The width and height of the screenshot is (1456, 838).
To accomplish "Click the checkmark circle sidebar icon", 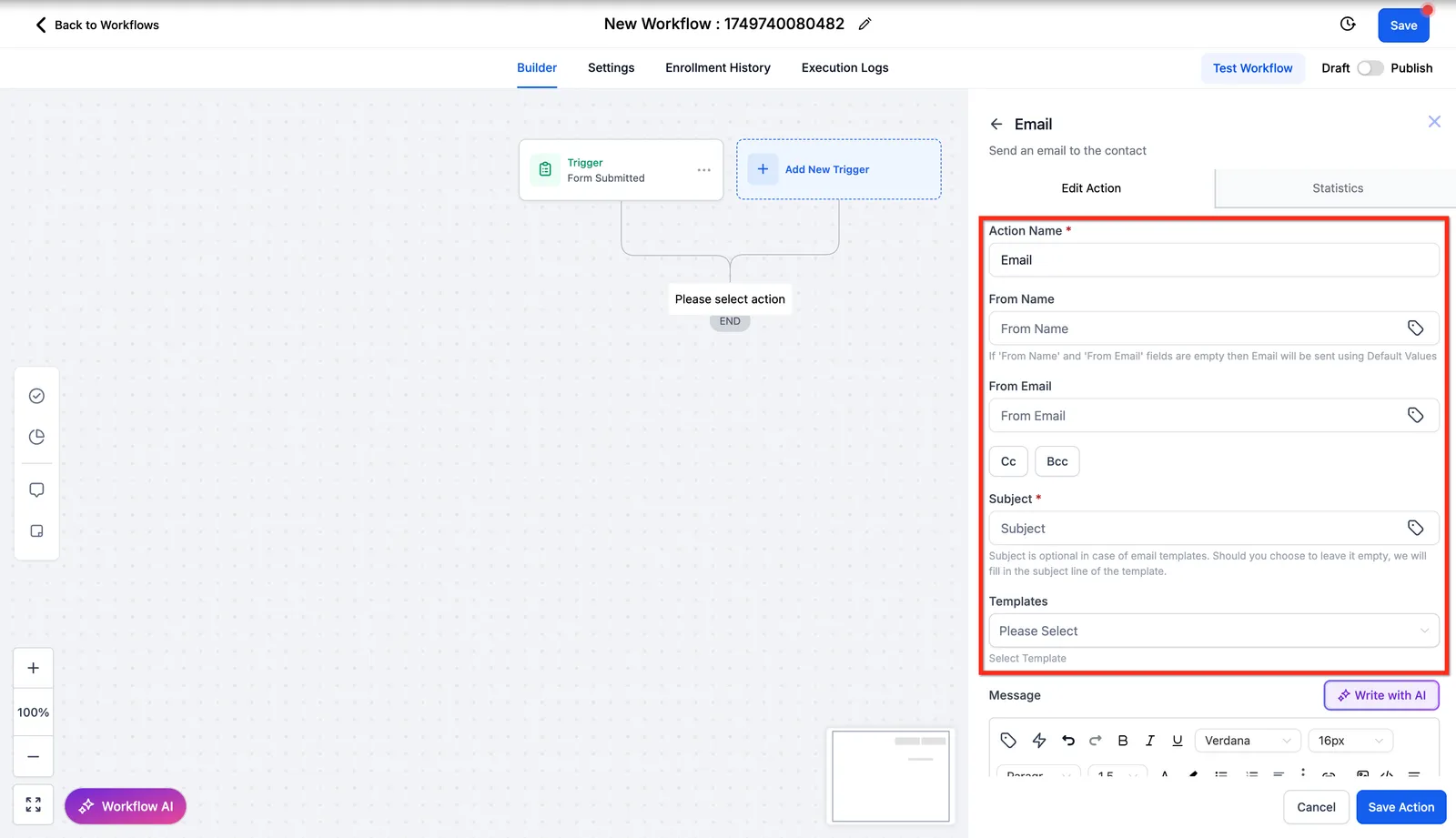I will [x=36, y=396].
